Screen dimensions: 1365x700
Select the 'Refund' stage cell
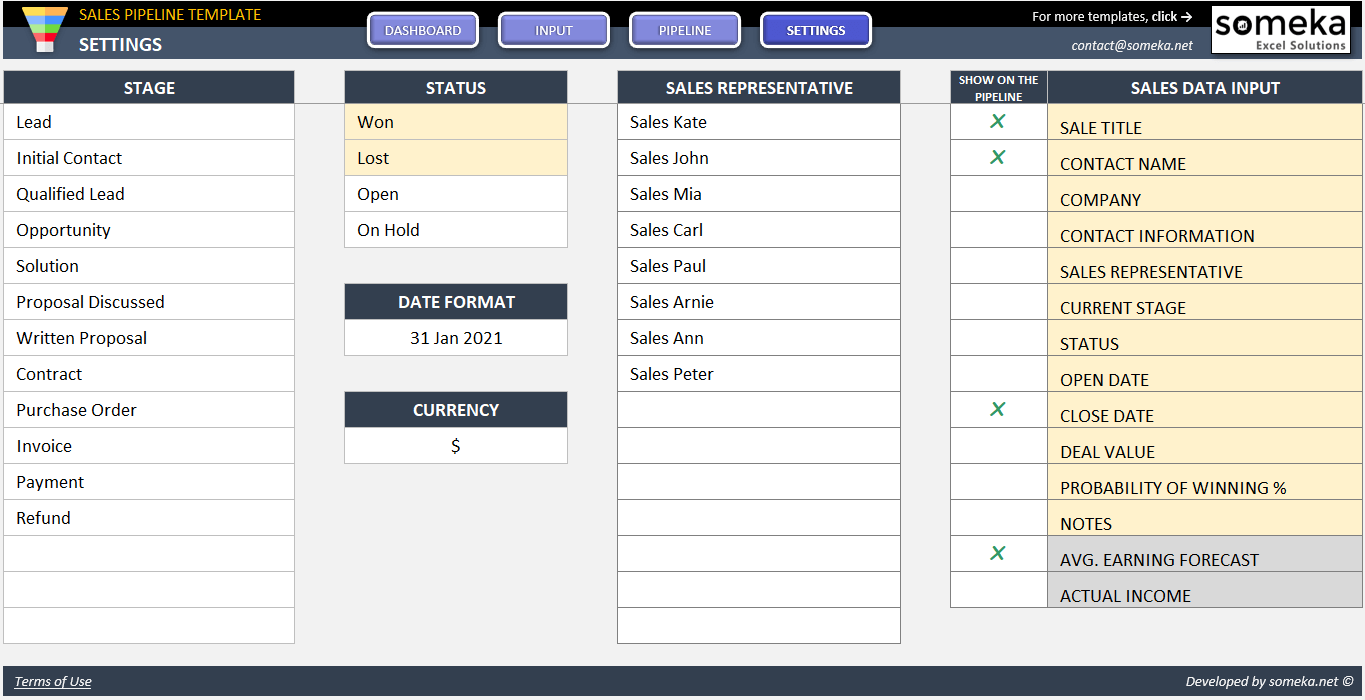[149, 518]
